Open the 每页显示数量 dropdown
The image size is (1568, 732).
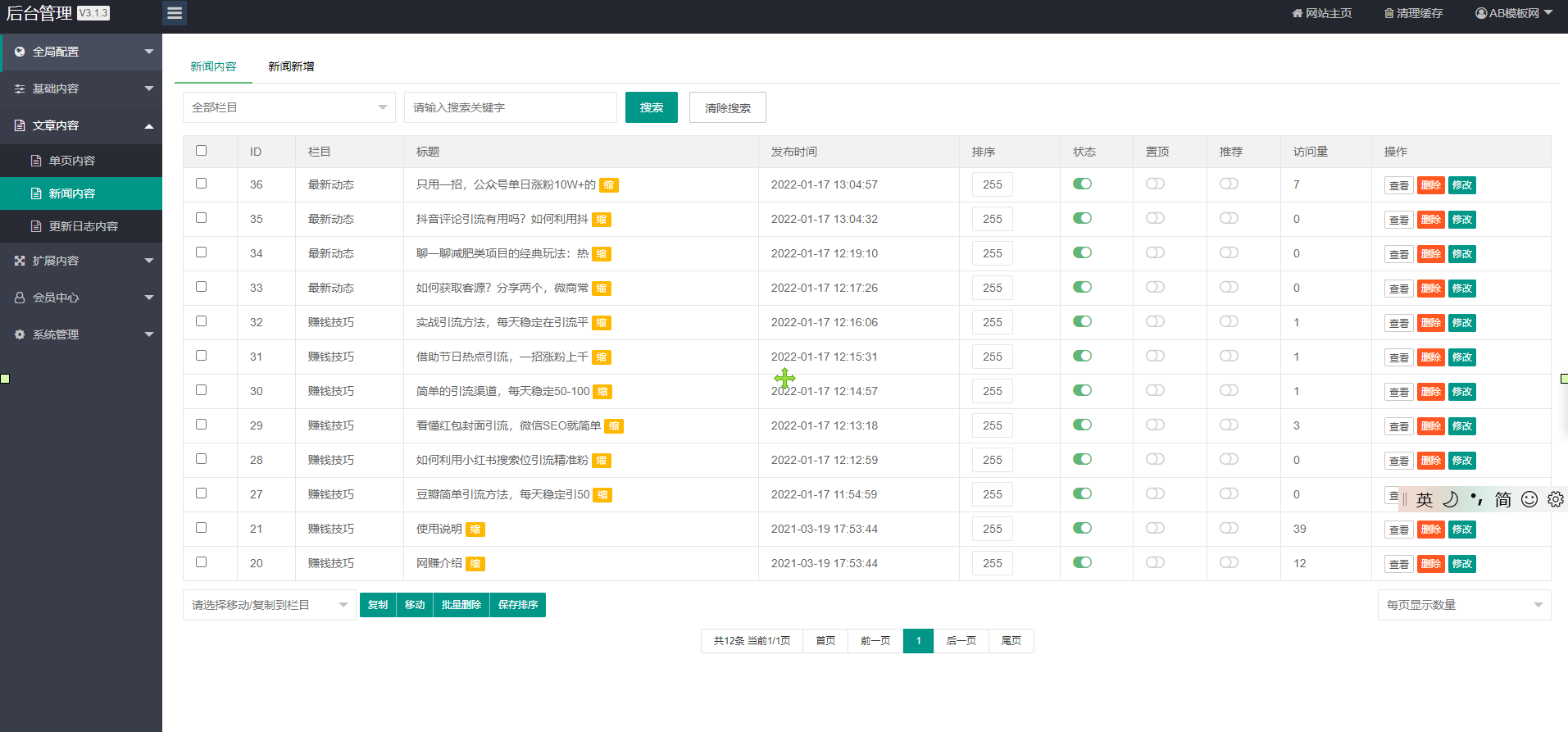(1465, 605)
